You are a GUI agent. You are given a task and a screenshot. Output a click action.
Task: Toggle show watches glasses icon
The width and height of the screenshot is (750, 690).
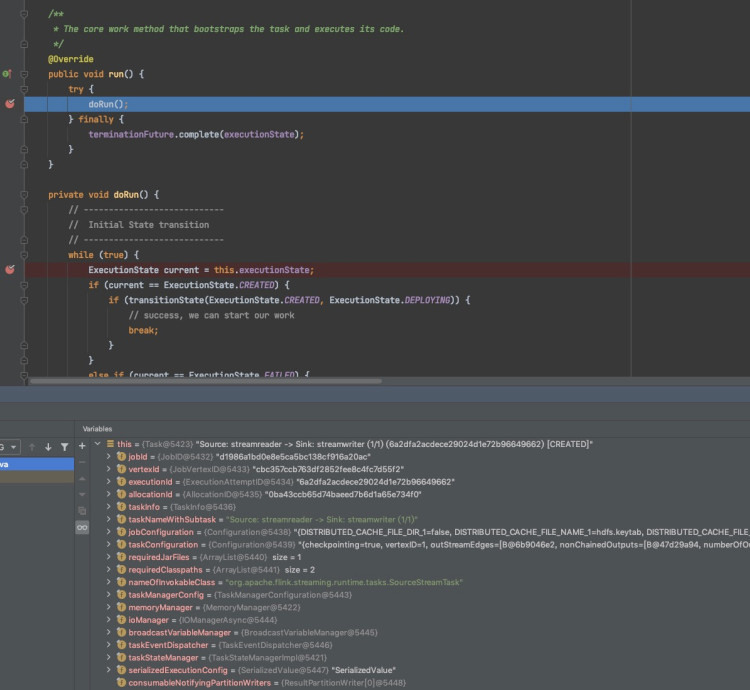(82, 527)
